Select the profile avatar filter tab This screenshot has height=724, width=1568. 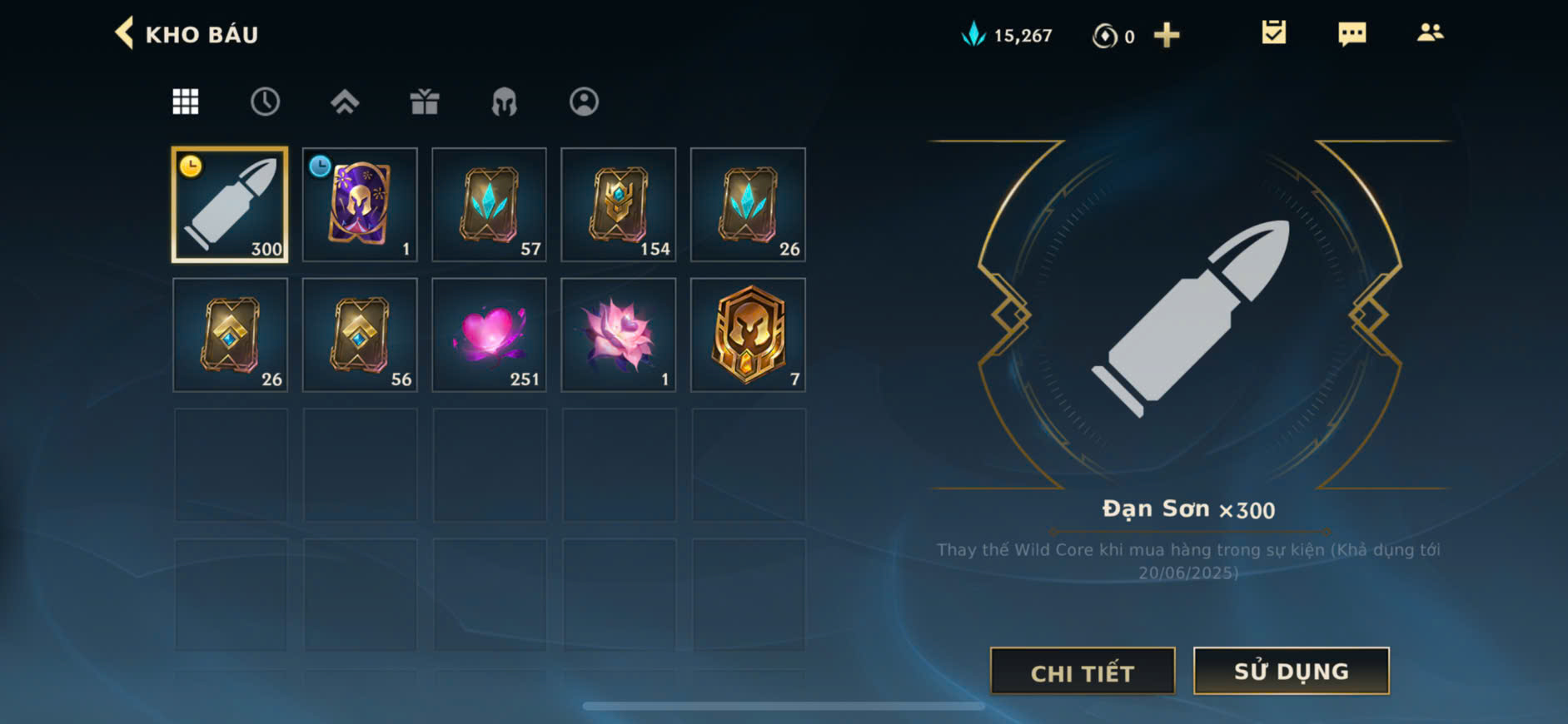click(x=584, y=102)
